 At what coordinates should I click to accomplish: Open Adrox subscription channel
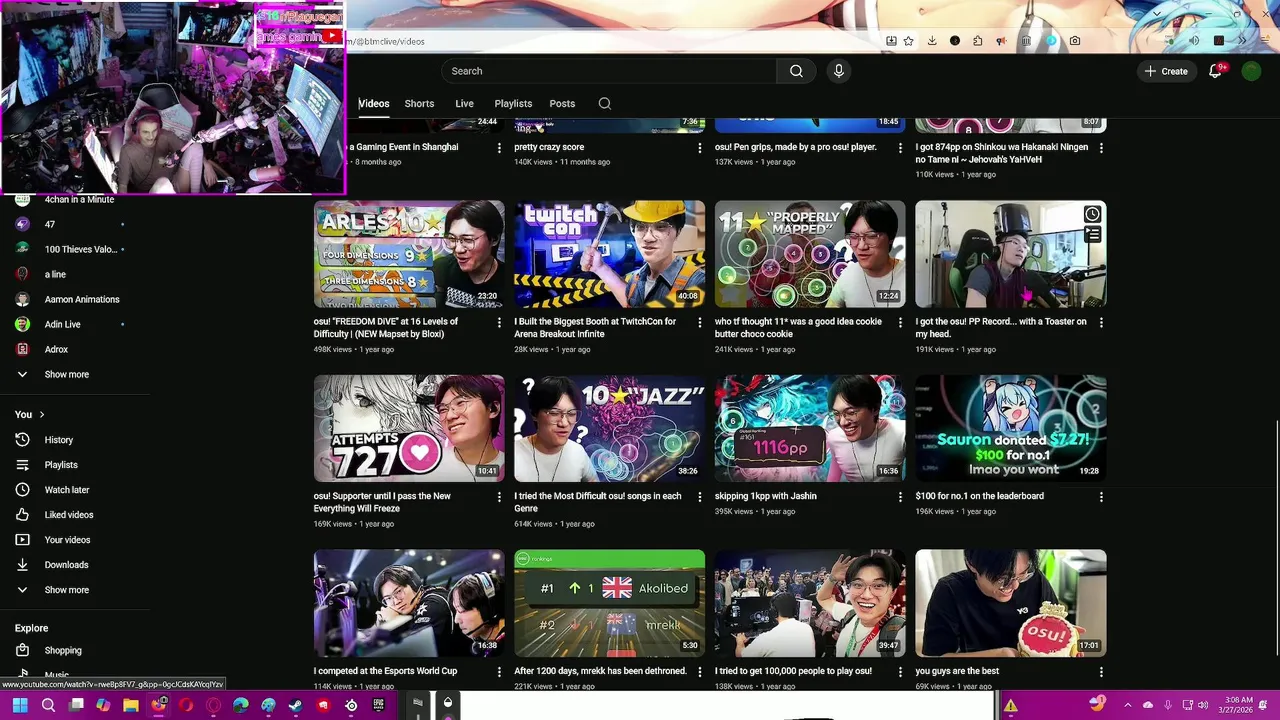(56, 349)
